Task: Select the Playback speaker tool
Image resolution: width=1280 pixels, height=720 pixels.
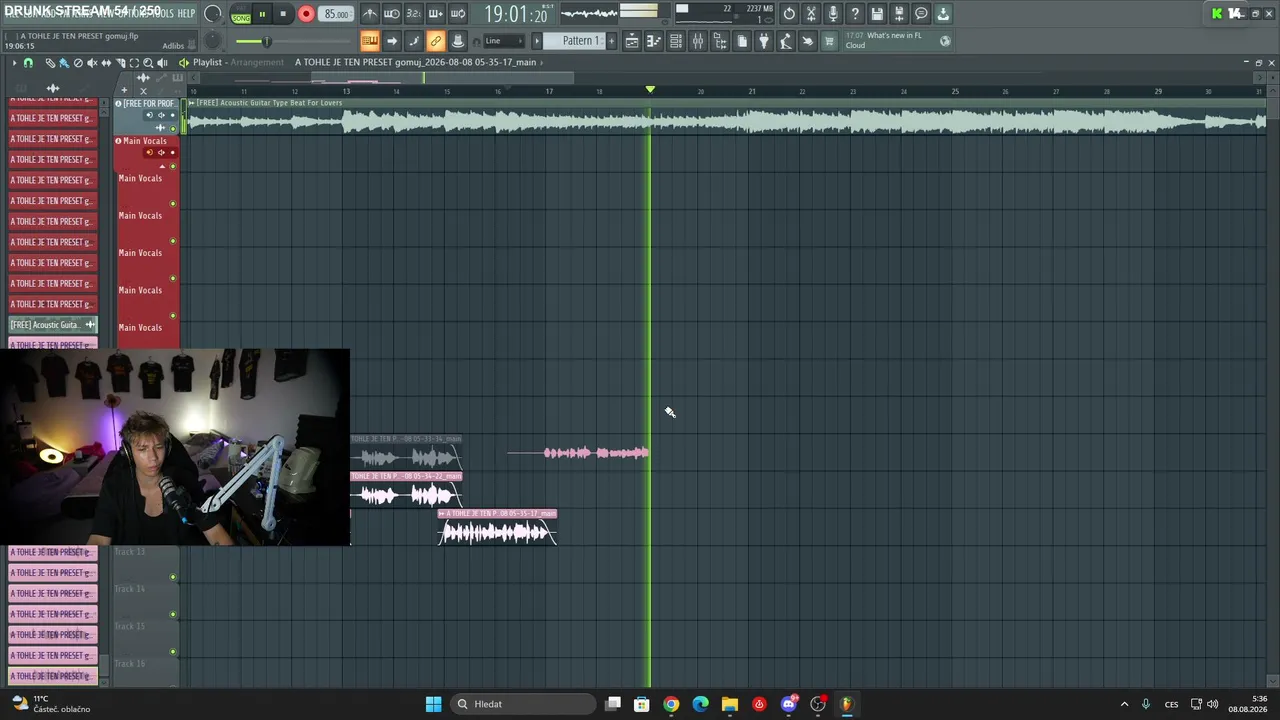Action: [x=162, y=63]
